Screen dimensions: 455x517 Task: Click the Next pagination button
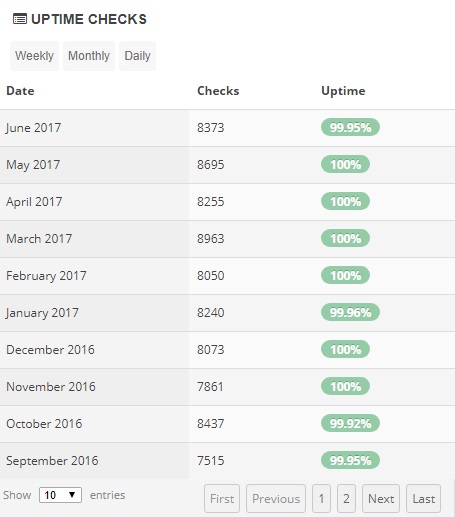(381, 499)
